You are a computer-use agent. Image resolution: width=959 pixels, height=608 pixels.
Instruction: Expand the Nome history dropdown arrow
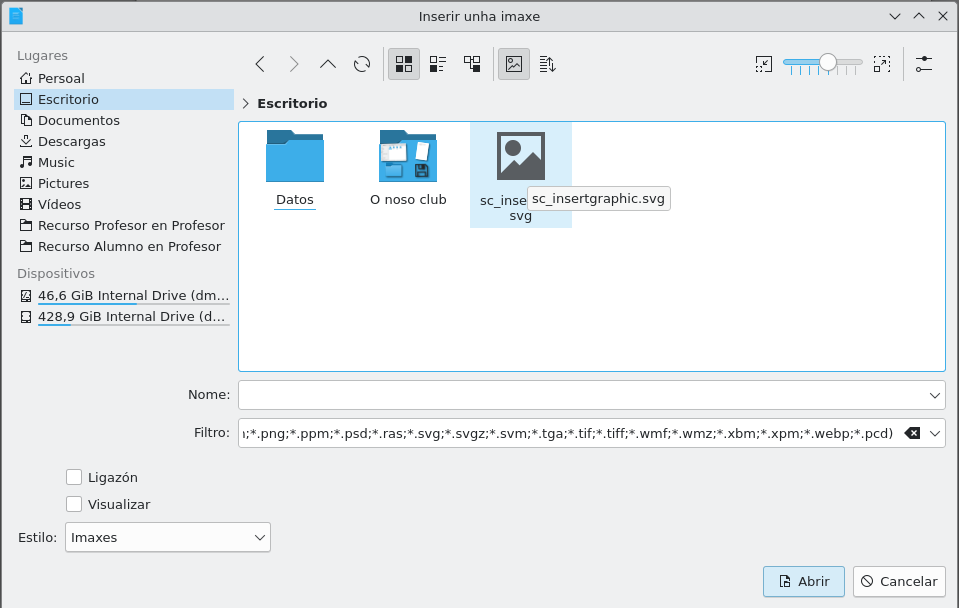[935, 395]
